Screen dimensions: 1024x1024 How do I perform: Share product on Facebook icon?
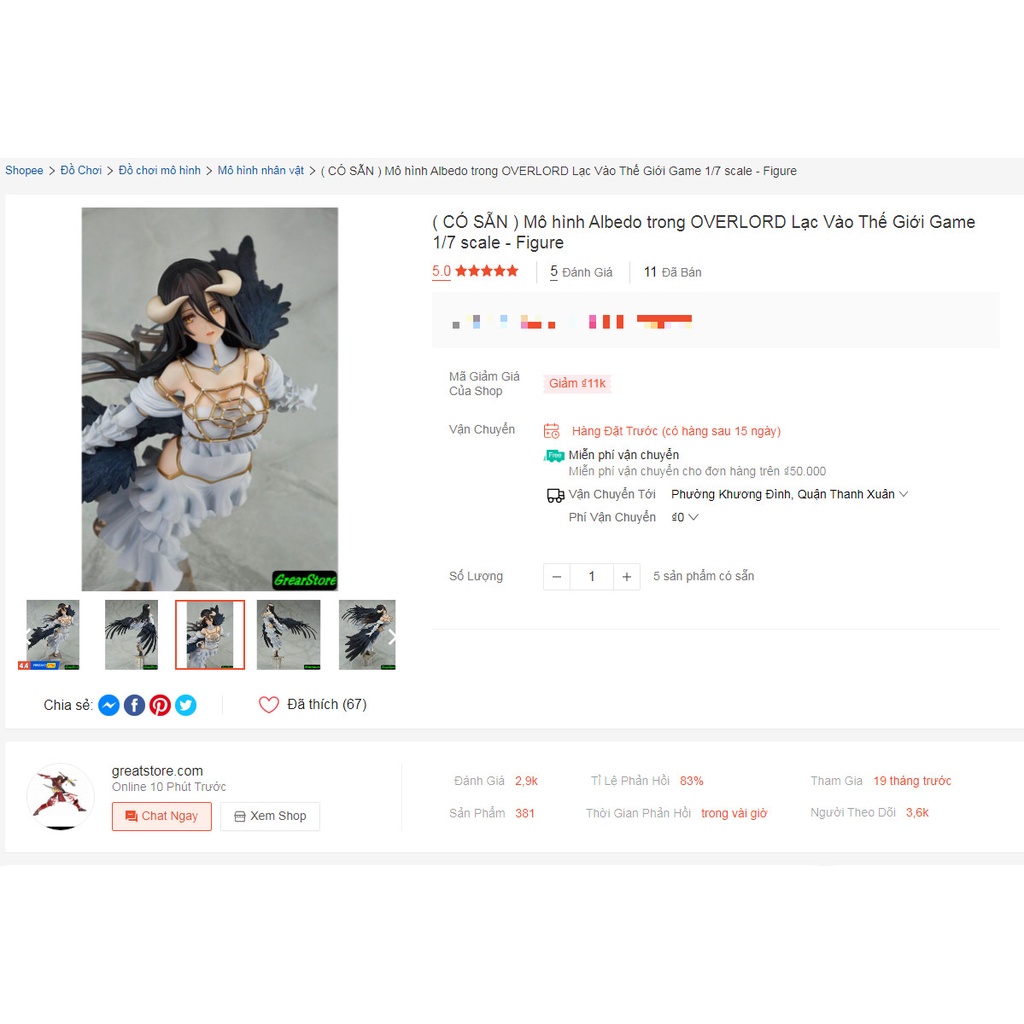(x=135, y=705)
